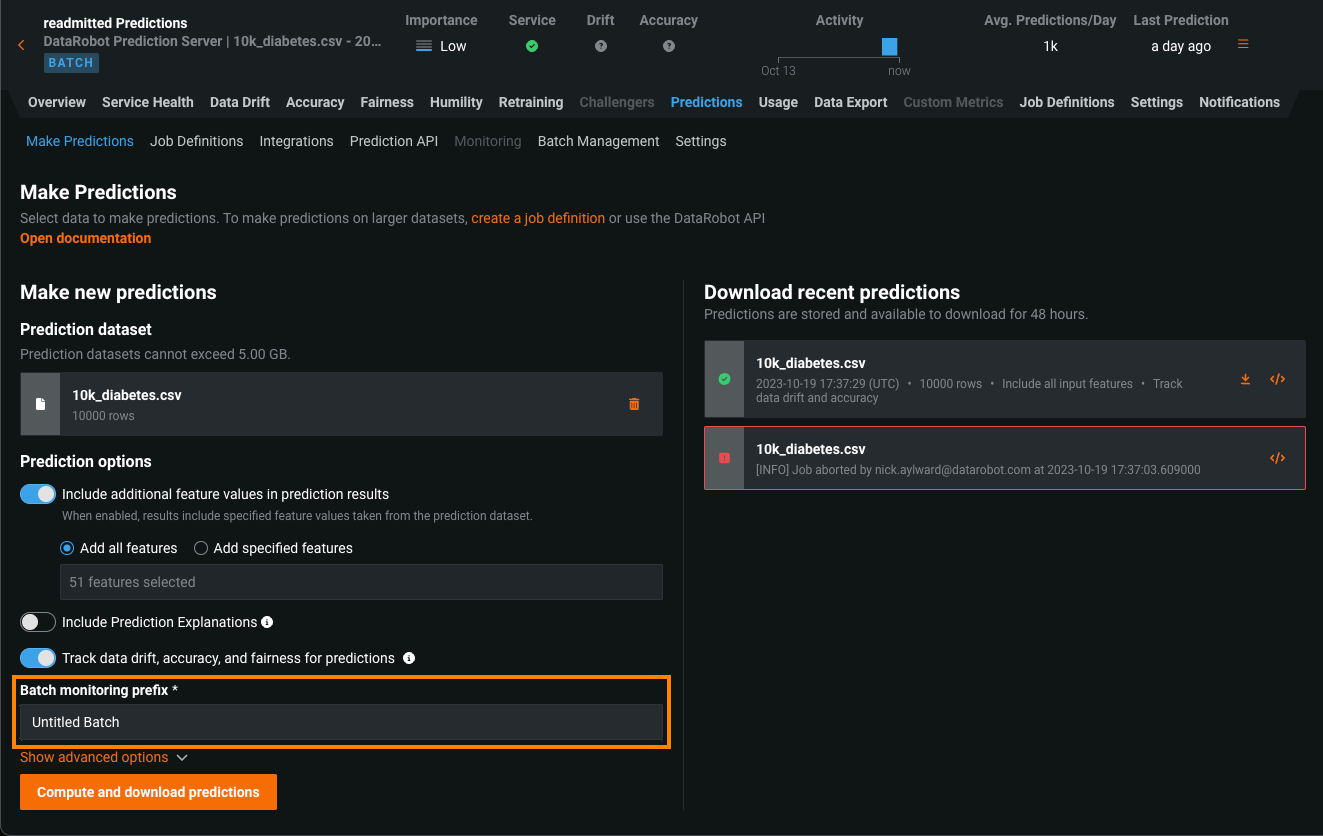
Task: Click the back arrow beside readmitted Predictions
Action: tap(22, 45)
